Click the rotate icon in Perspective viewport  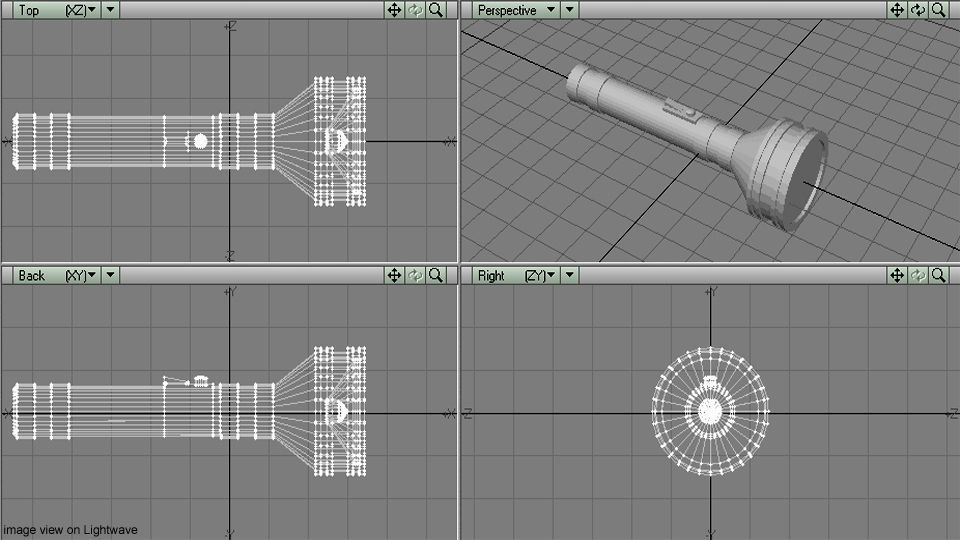(x=918, y=10)
